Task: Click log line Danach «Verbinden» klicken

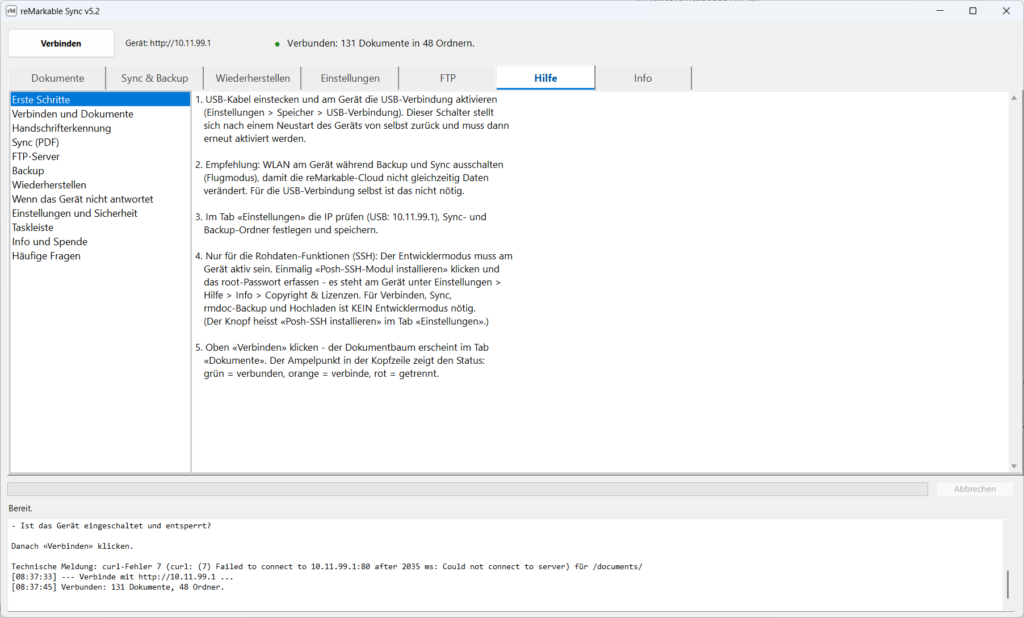Action: pos(72,546)
